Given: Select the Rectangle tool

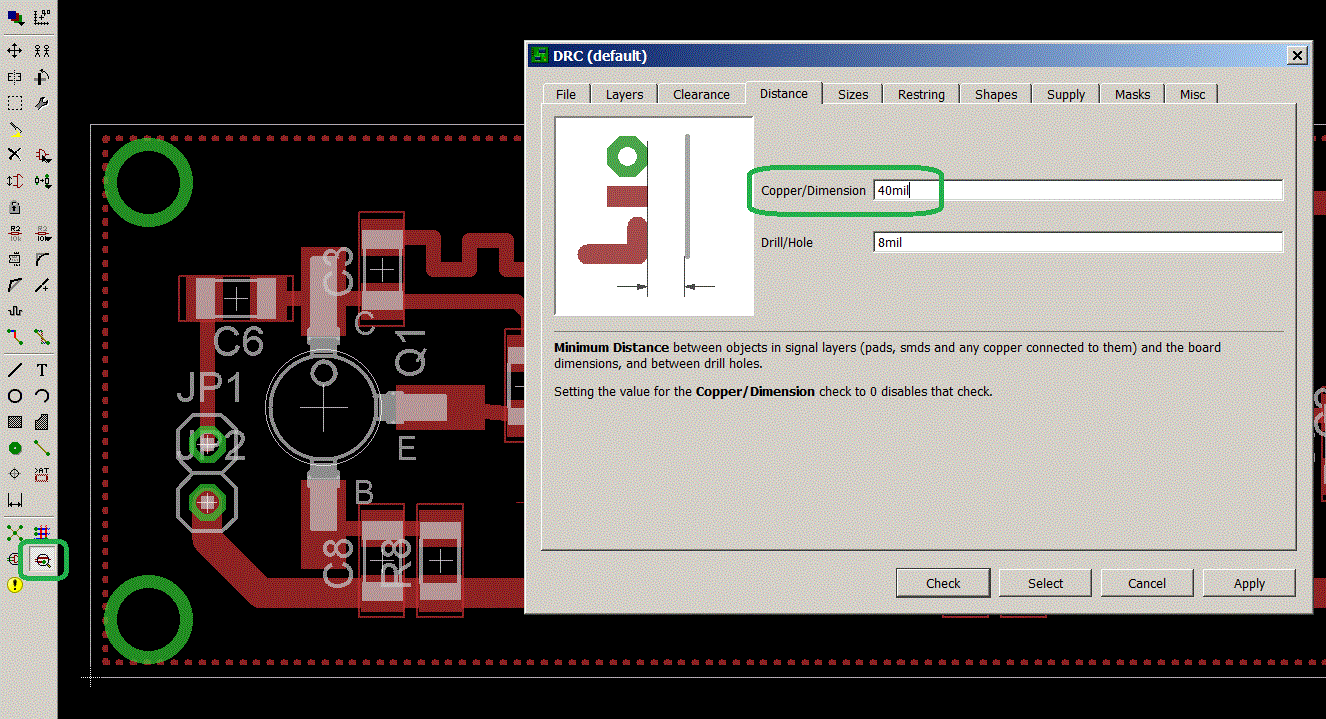Looking at the screenshot, I should coord(15,422).
